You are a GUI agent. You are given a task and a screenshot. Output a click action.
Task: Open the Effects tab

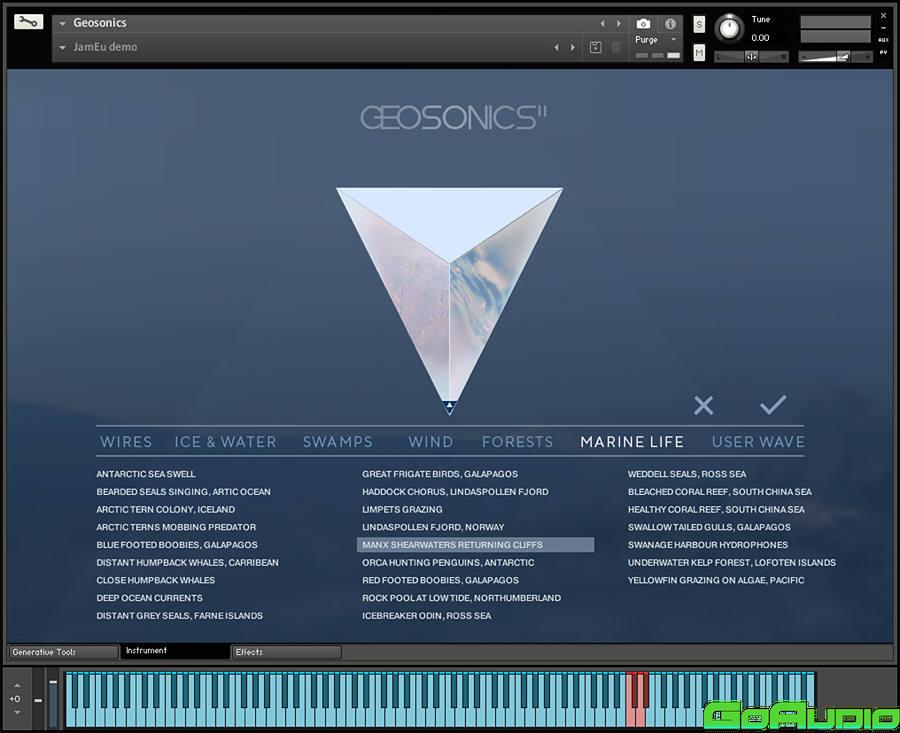[286, 652]
